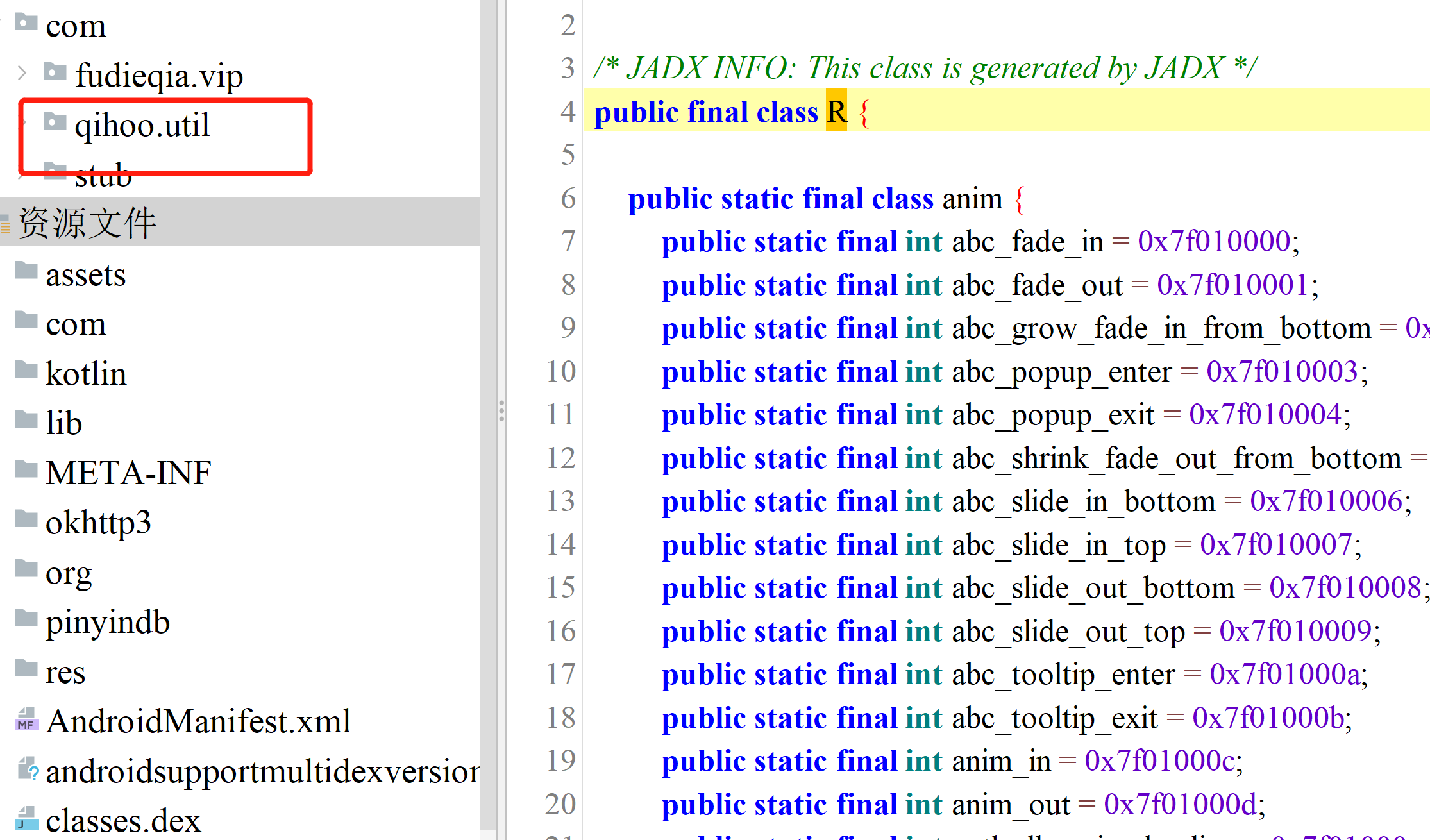The height and width of the screenshot is (840, 1430).
Task: Select the top com package node
Action: (x=76, y=26)
